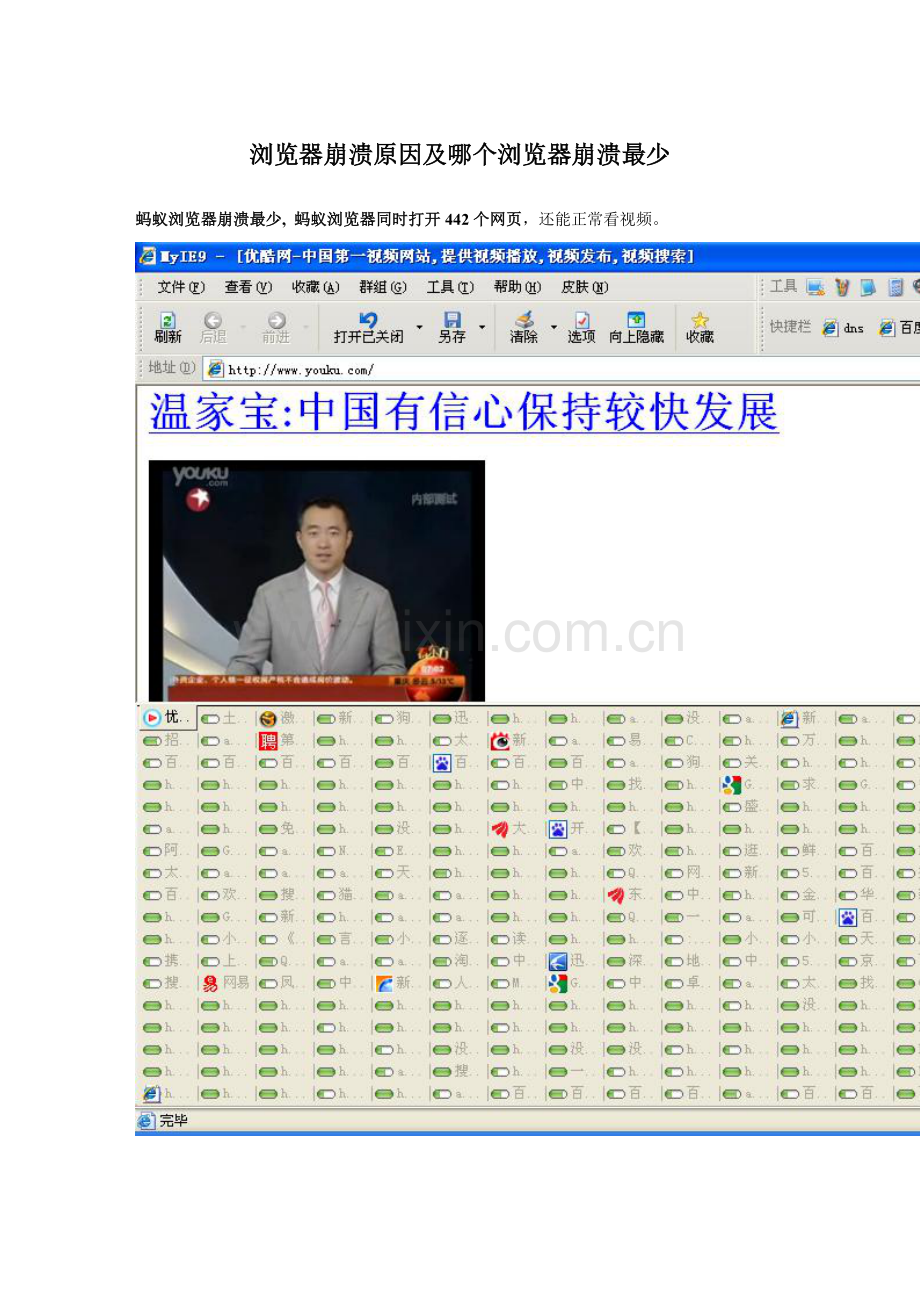Click the 完毕 status bar text
The height and width of the screenshot is (1302, 920).
(x=174, y=1121)
